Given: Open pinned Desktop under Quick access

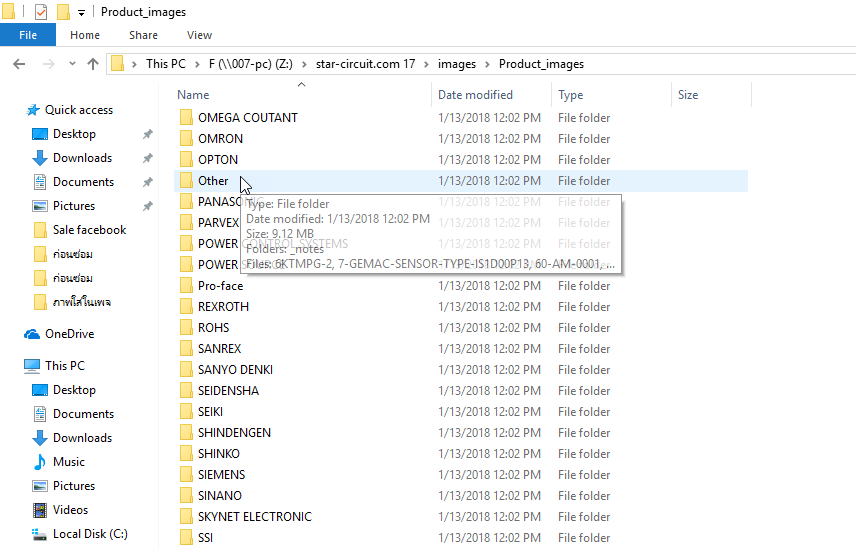Looking at the screenshot, I should [64, 134].
